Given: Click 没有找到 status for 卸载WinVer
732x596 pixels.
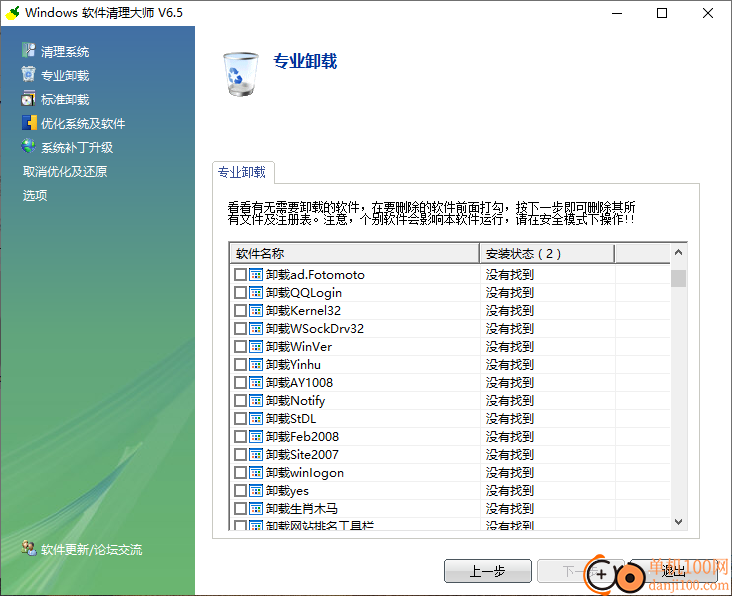Looking at the screenshot, I should pyautogui.click(x=510, y=347).
